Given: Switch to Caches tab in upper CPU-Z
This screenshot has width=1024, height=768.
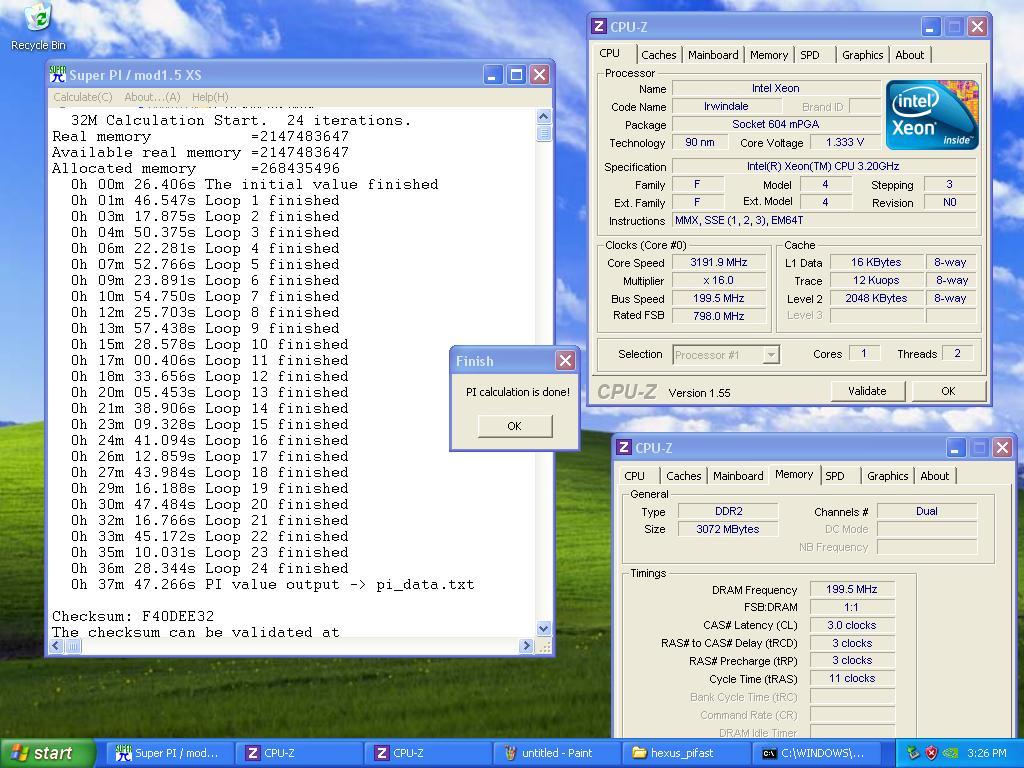Looking at the screenshot, I should (658, 55).
